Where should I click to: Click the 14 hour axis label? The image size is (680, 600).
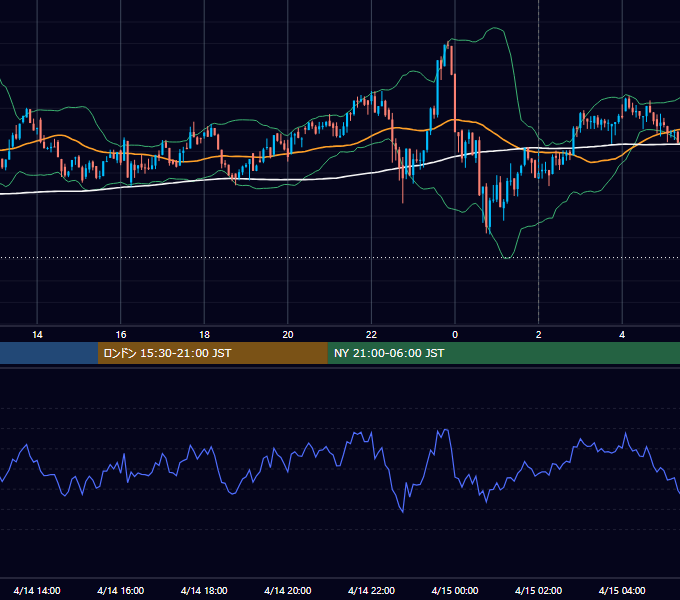pyautogui.click(x=37, y=335)
